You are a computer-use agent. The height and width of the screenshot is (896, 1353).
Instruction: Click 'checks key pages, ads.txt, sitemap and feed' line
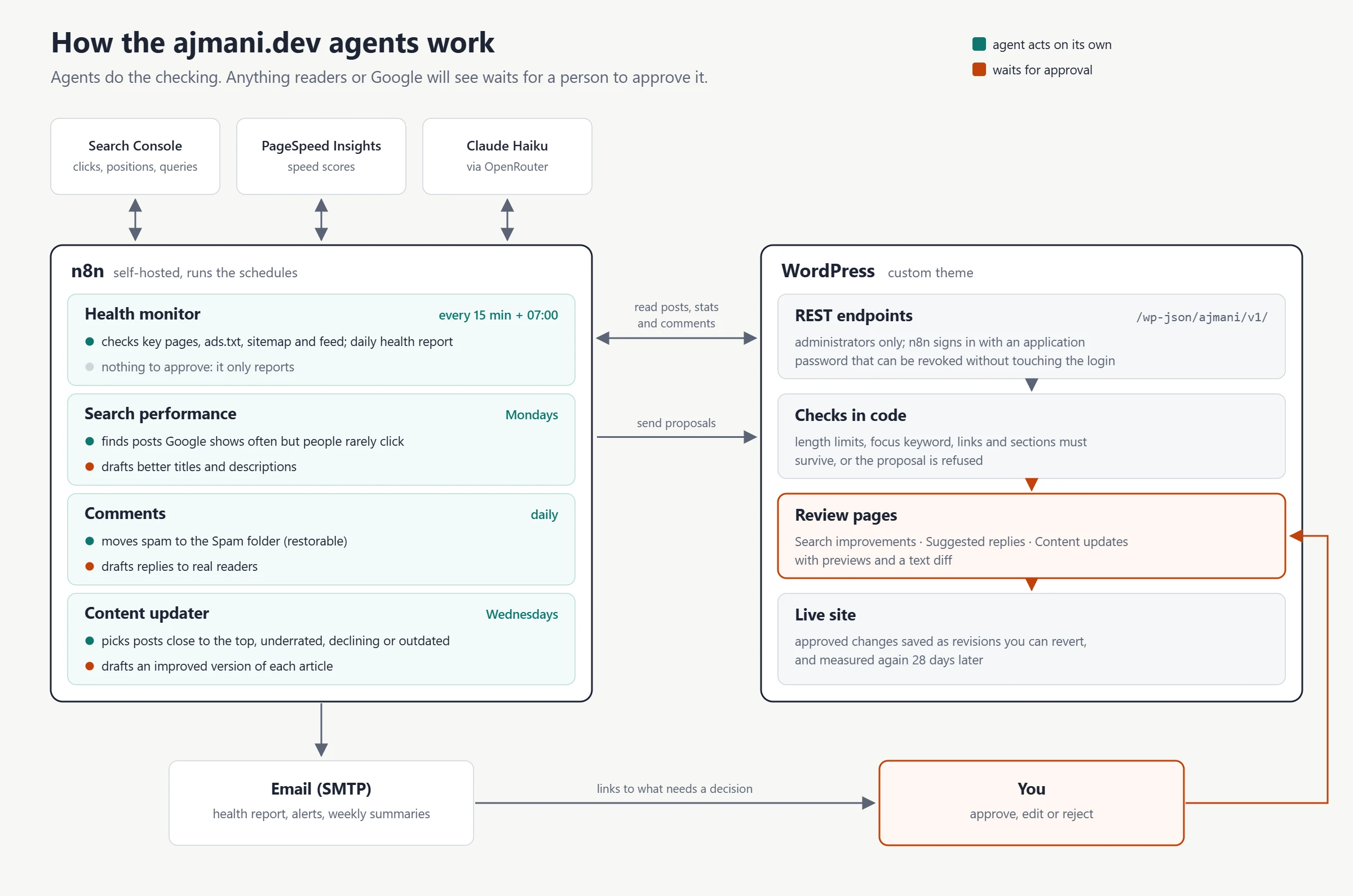point(277,341)
